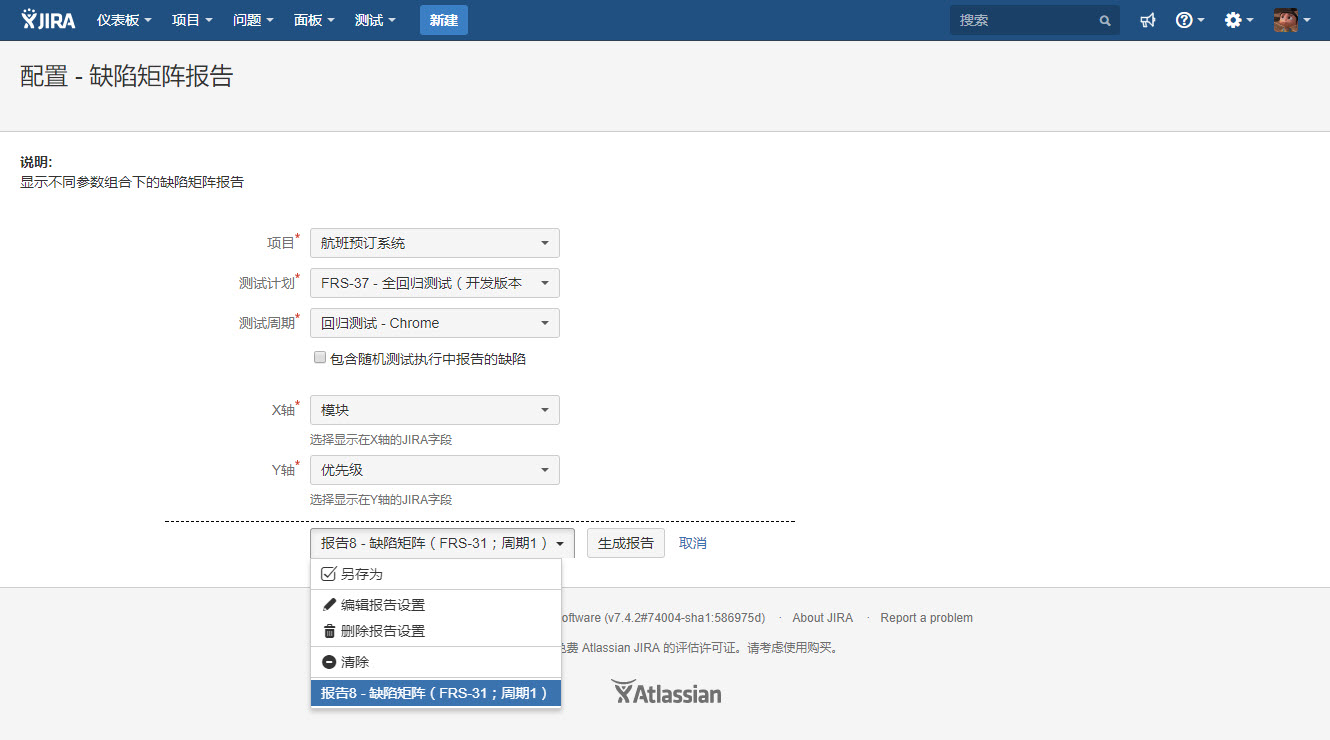Open the 项目 menu in navigation bar
The height and width of the screenshot is (740, 1330).
pyautogui.click(x=192, y=20)
